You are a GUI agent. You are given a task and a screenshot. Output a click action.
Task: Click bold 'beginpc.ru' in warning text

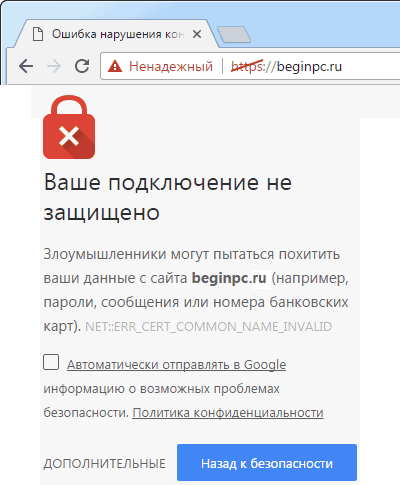click(229, 278)
